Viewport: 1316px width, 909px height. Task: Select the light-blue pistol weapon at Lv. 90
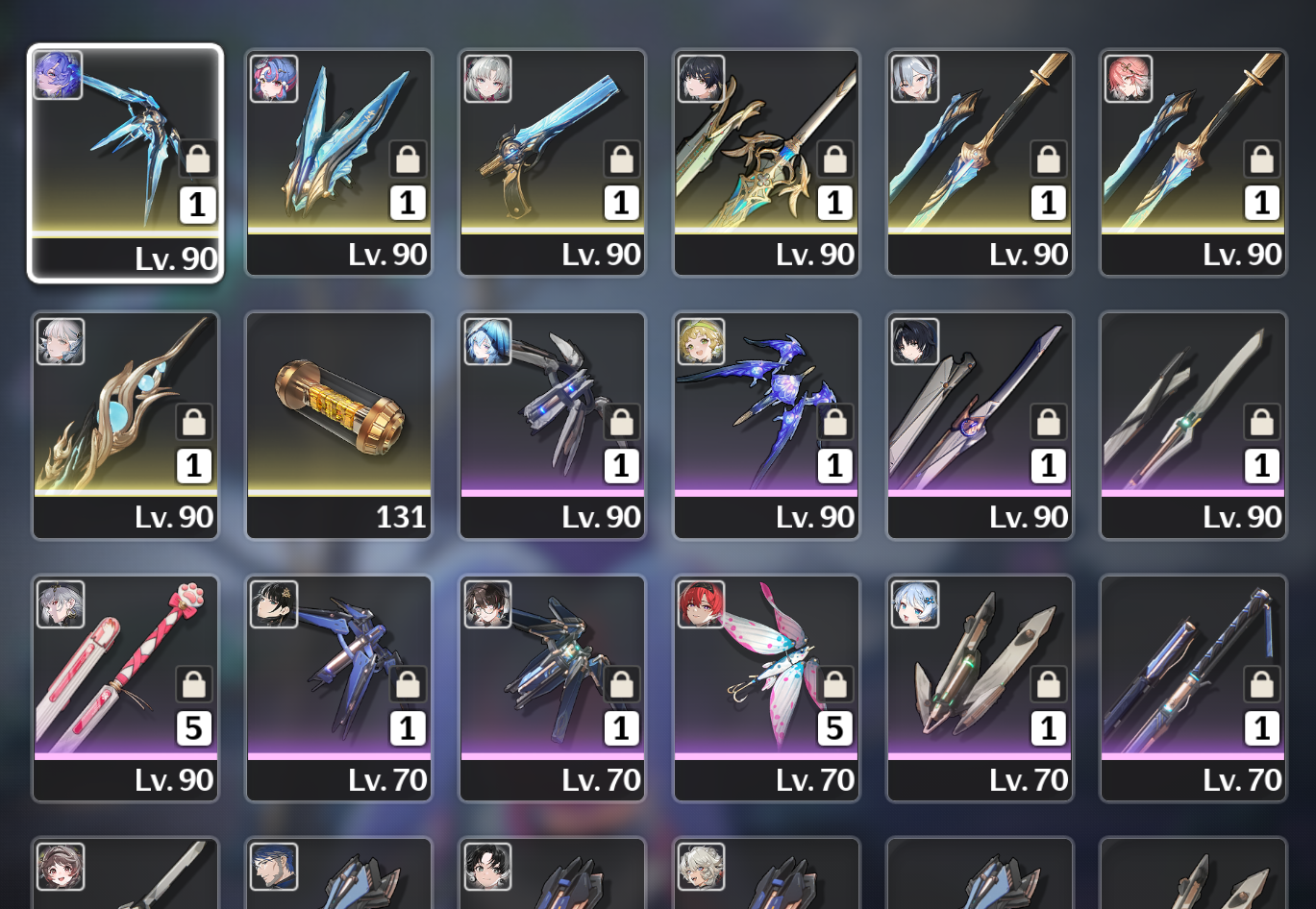(552, 162)
